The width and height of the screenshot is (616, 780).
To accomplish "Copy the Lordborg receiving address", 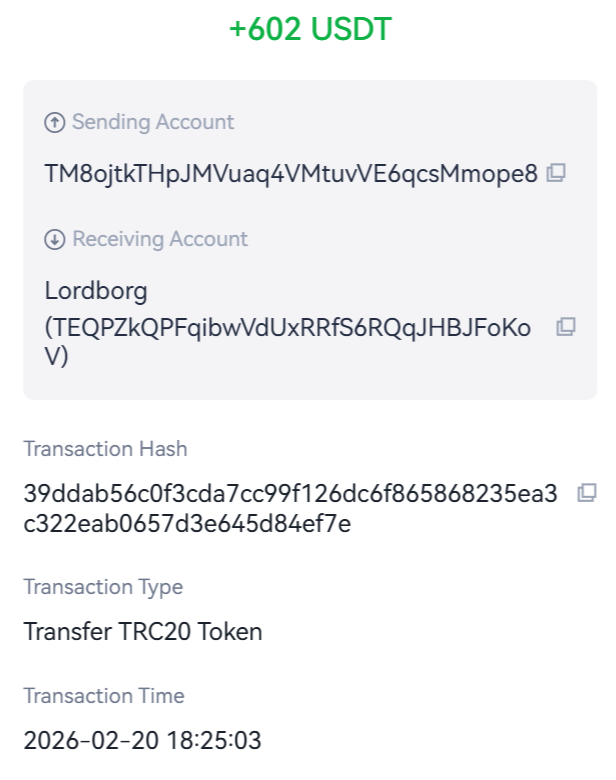I will 566,326.
